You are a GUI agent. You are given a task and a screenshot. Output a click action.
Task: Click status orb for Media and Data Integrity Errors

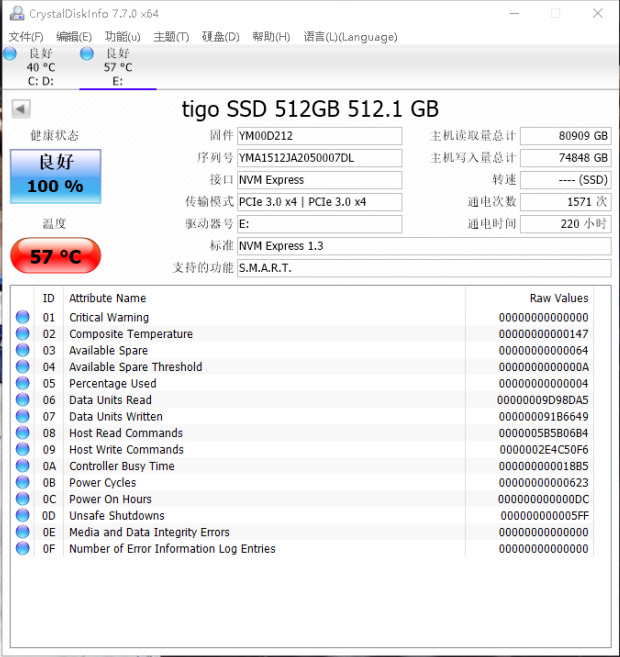(x=23, y=532)
